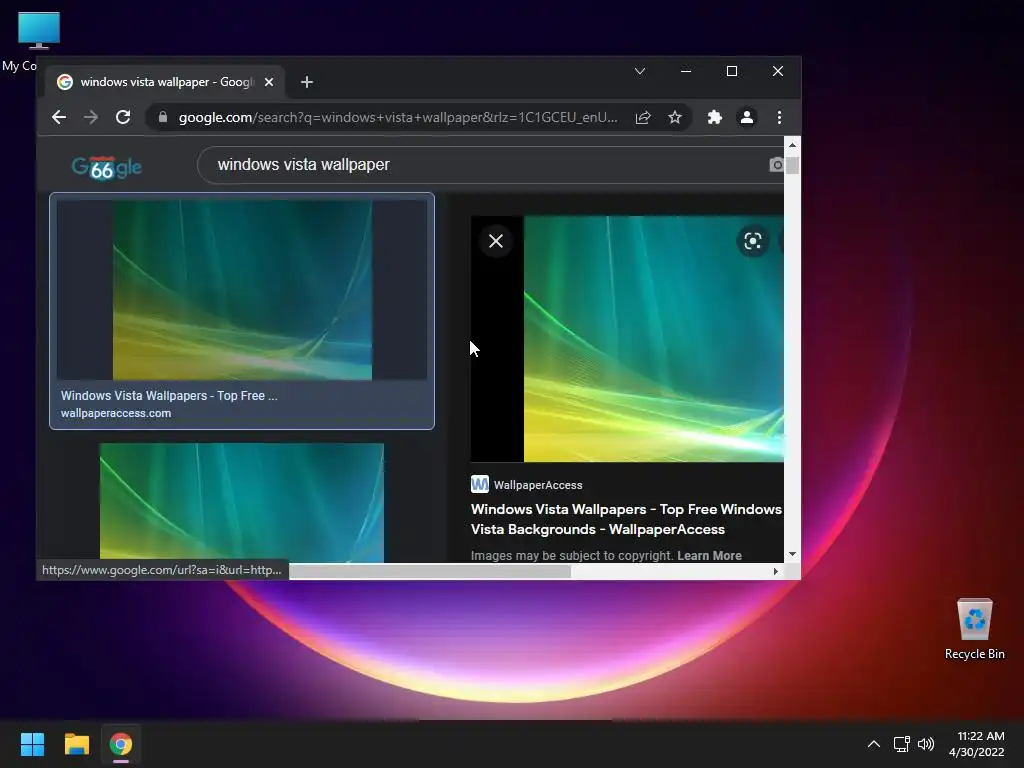Screen dimensions: 1024x768
Task: Open a new tab with the plus button
Action: 307,82
